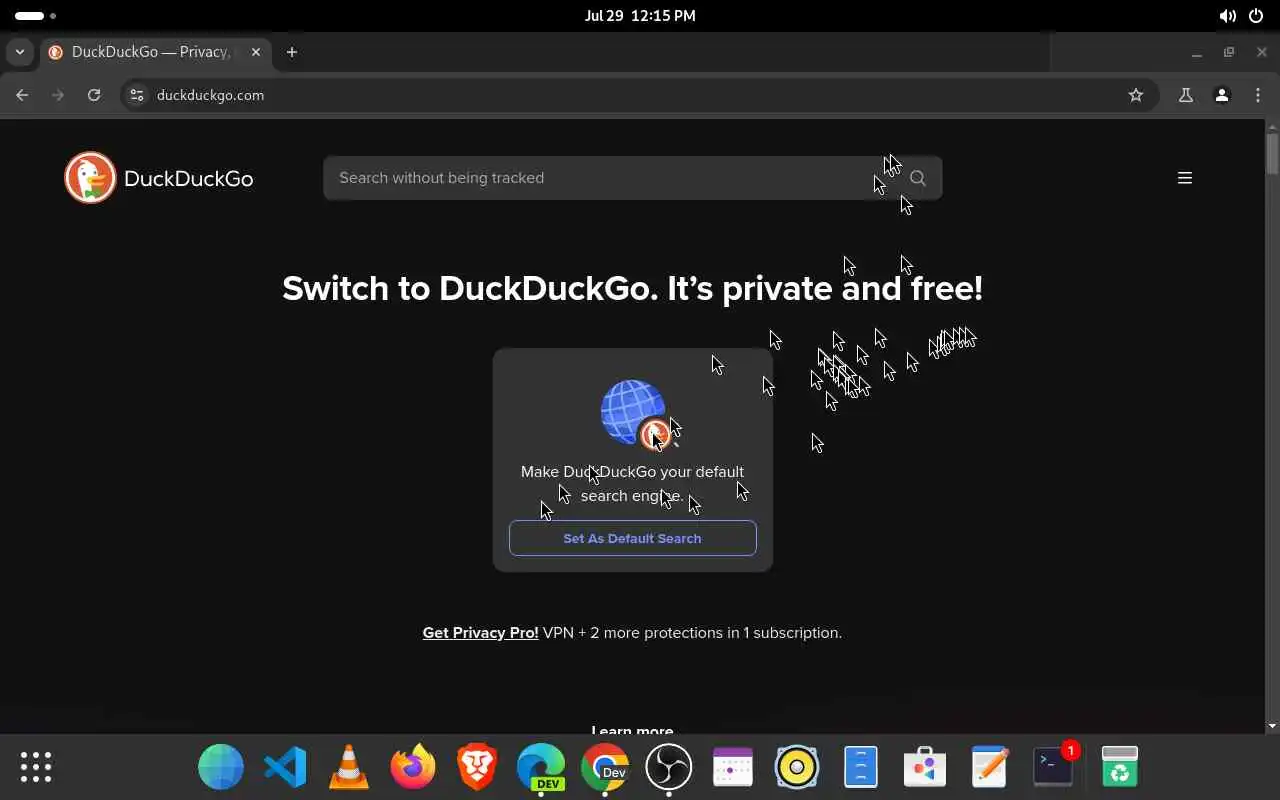Viewport: 1280px width, 800px height.
Task: Click the headline 'Switch to DuckDuckGo. It's private and free!'
Action: tap(632, 288)
